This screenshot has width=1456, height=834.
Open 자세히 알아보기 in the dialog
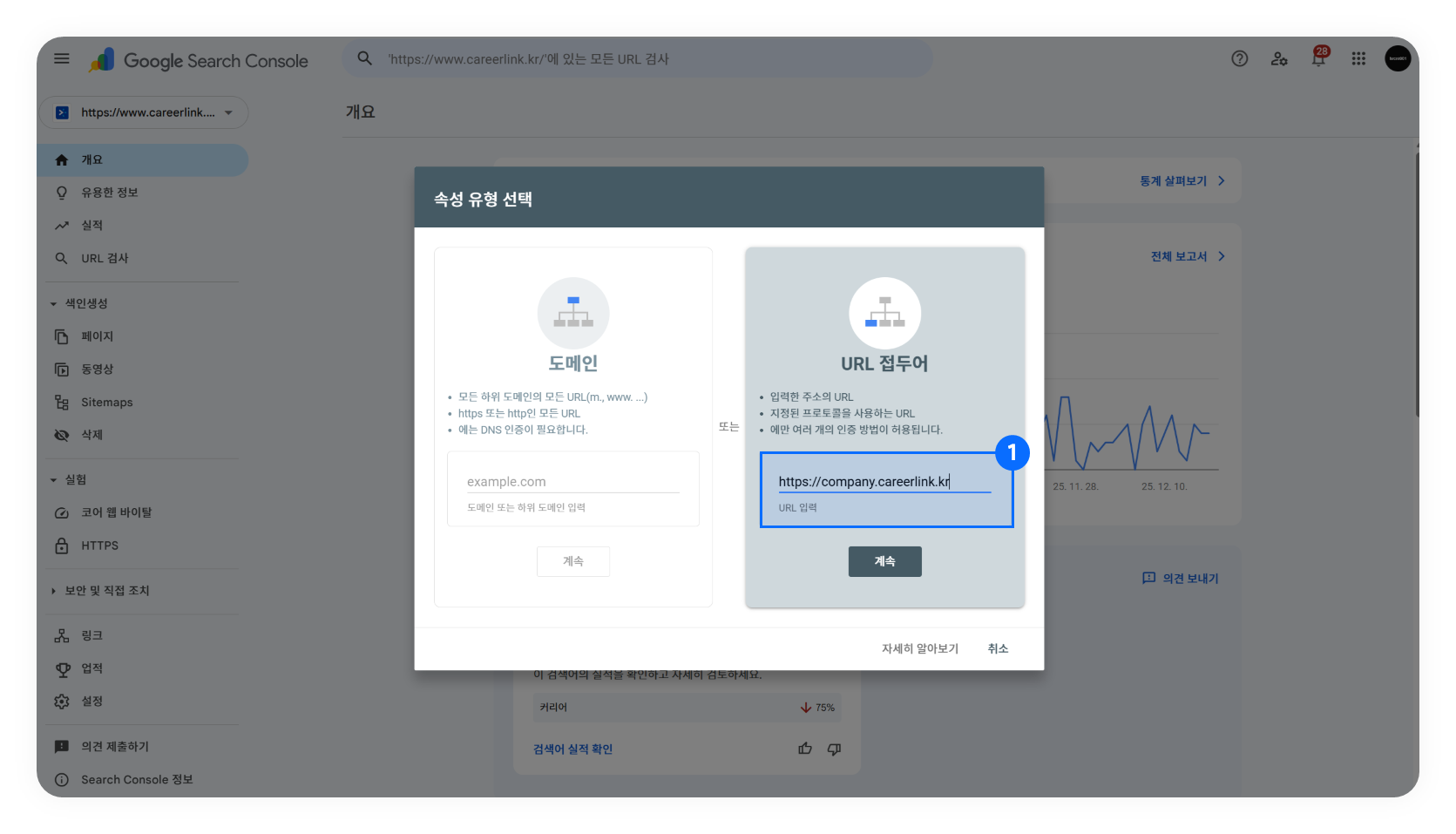(919, 648)
